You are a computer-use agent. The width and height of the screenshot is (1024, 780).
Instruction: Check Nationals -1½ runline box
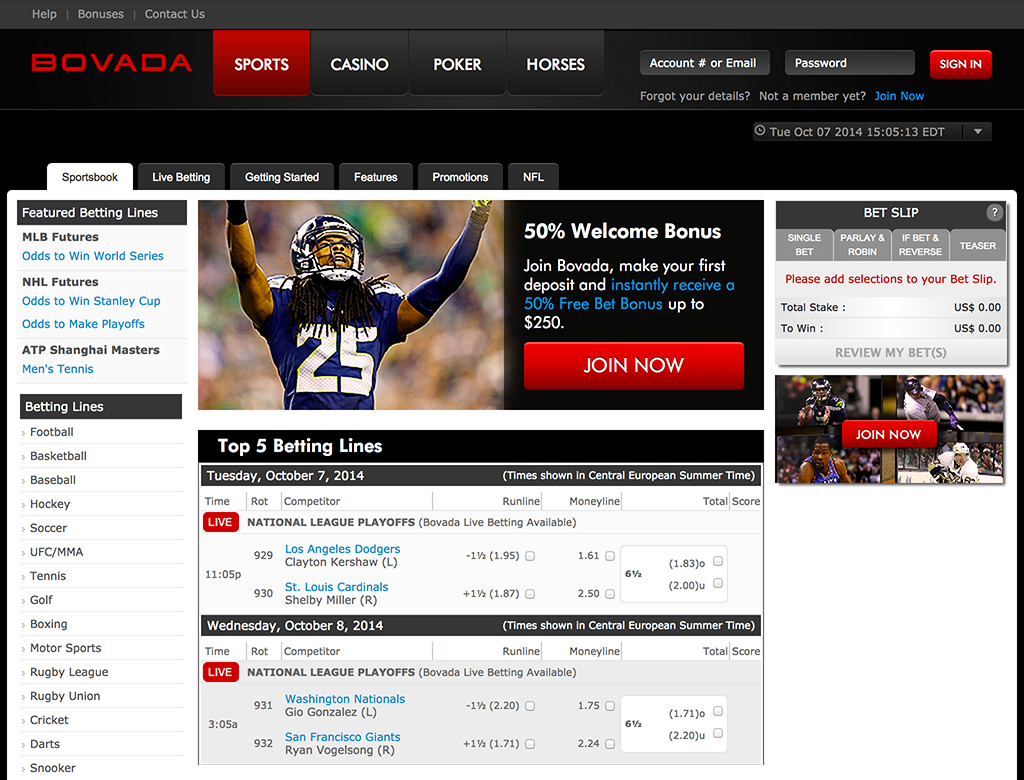[x=530, y=706]
